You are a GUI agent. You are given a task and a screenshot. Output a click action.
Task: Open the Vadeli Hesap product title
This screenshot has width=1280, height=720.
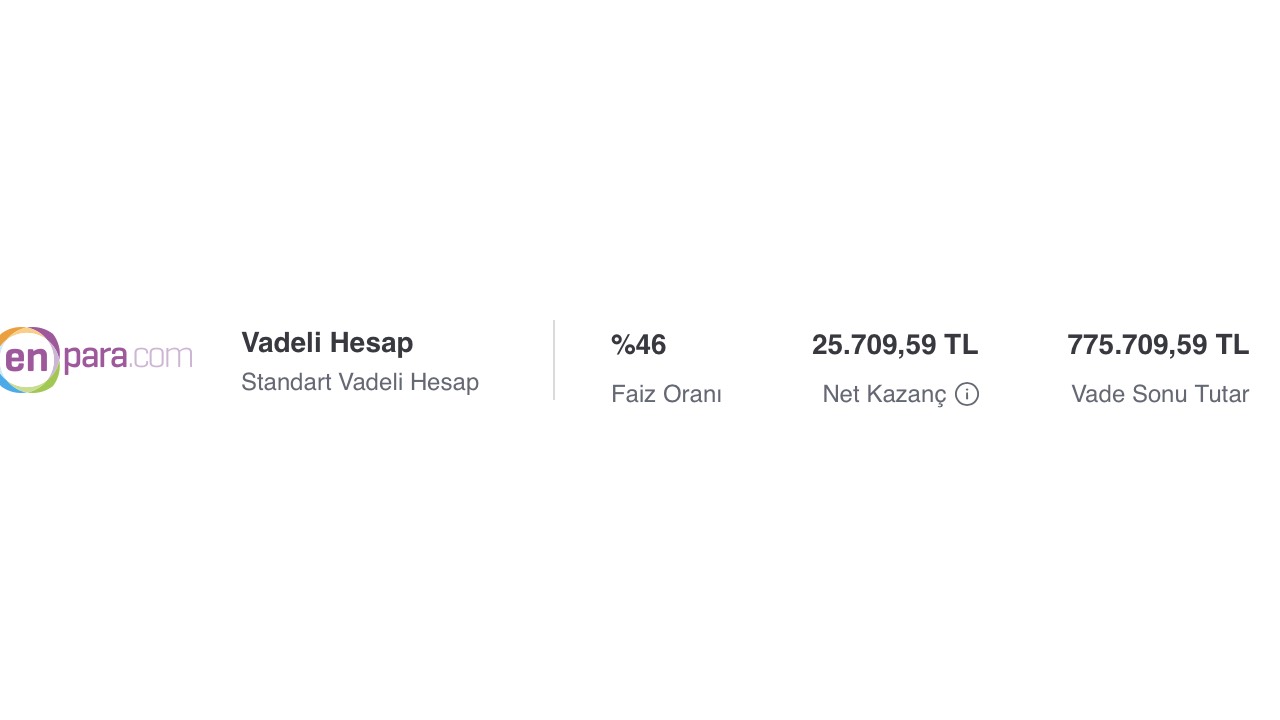point(327,343)
